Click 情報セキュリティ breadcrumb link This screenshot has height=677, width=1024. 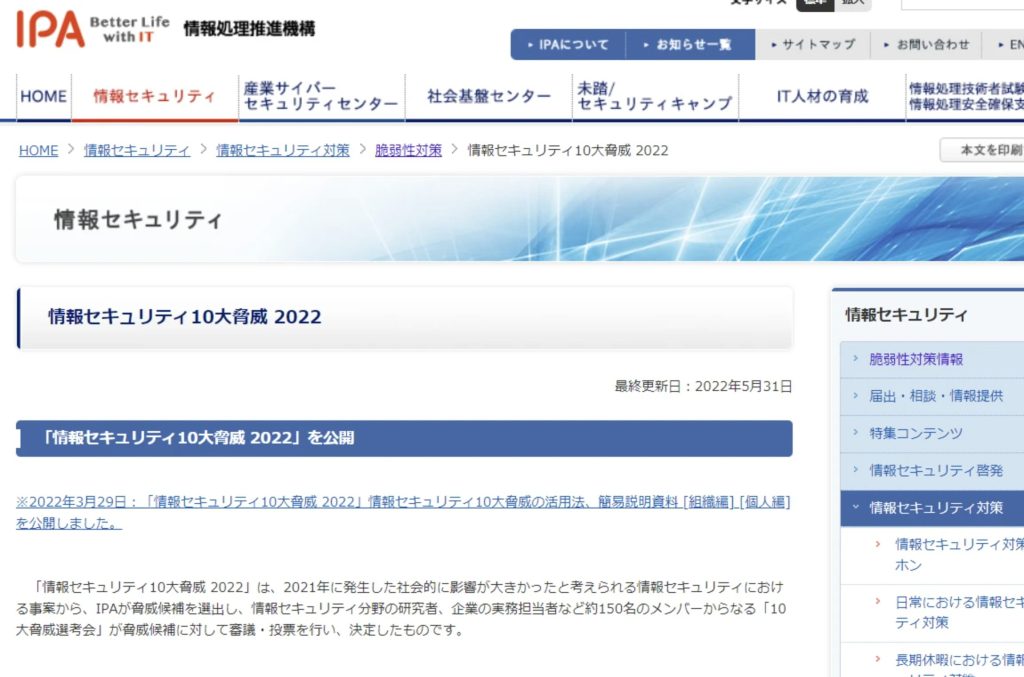(137, 150)
